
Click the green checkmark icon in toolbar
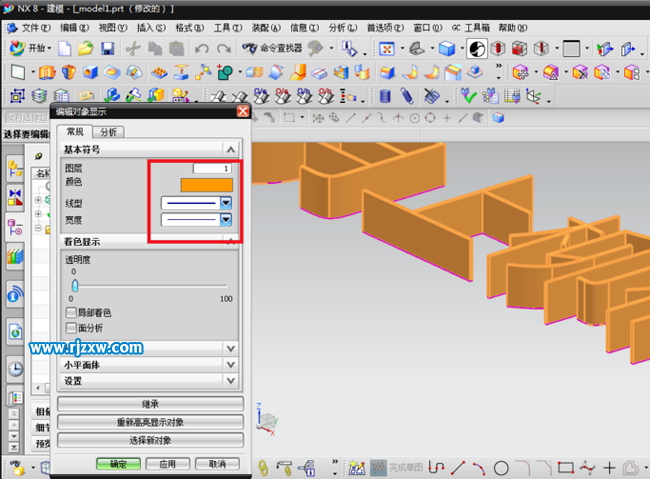pos(468,96)
